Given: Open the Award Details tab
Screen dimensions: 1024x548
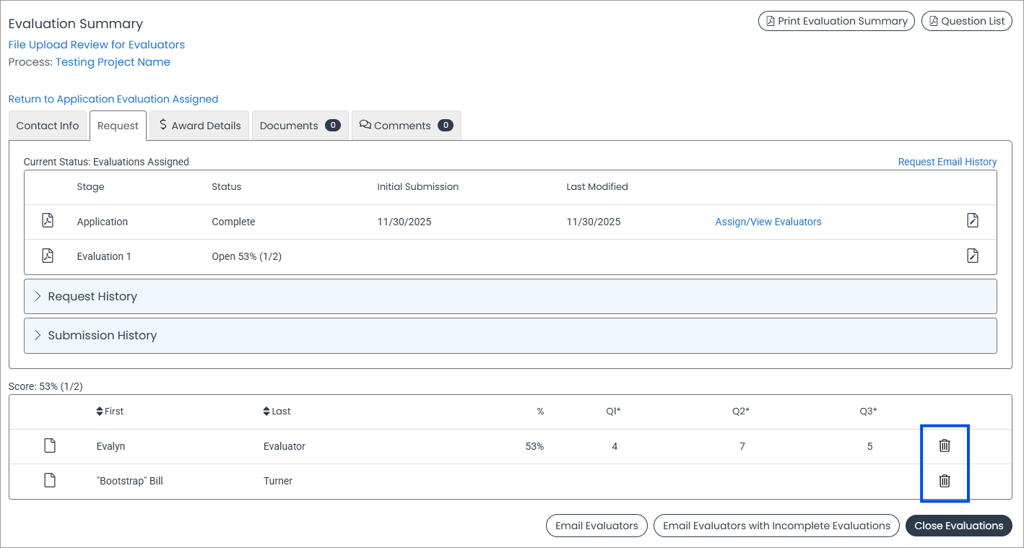Looking at the screenshot, I should pos(199,125).
